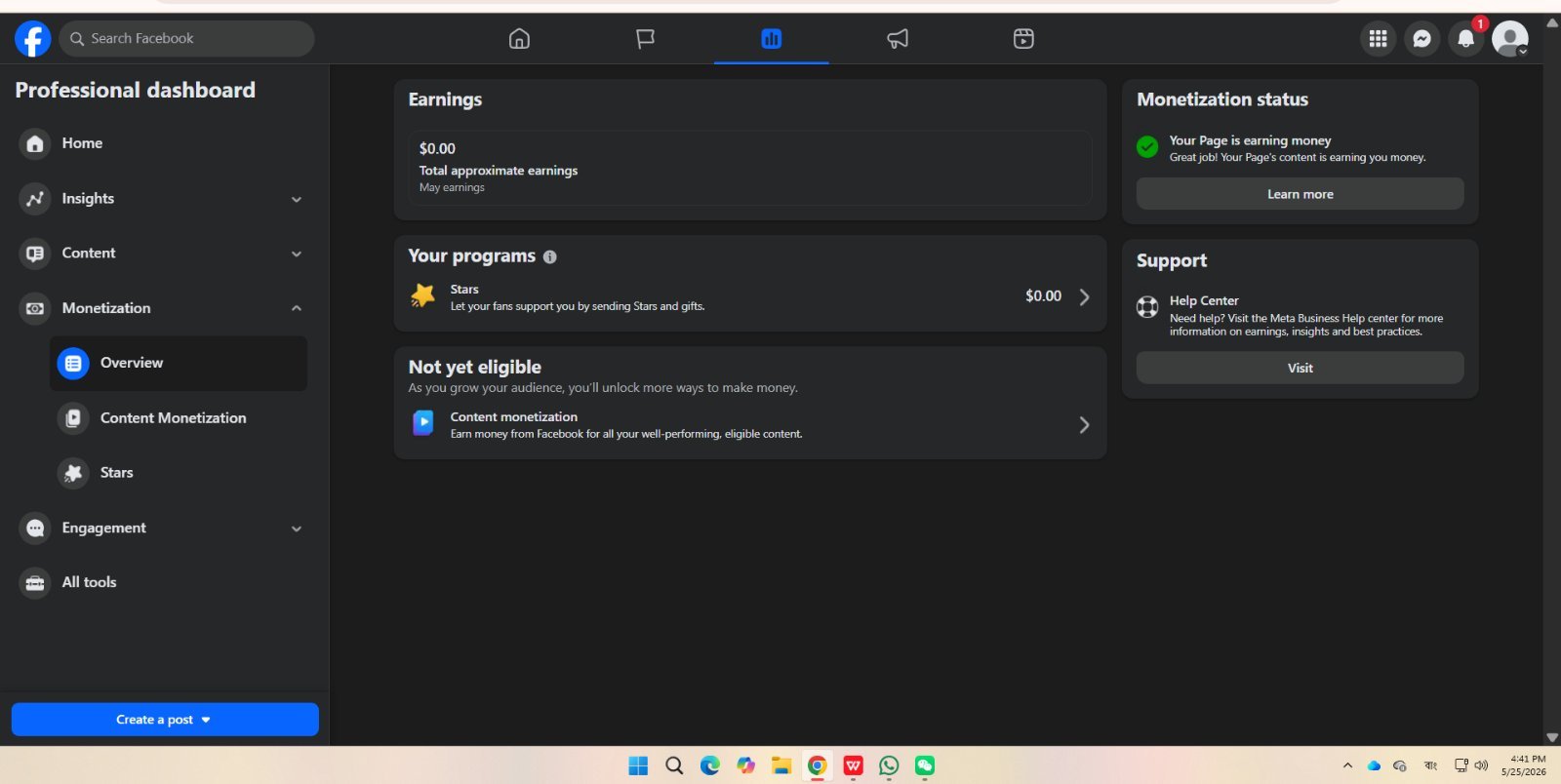
Task: Select Overview under Monetization
Action: coord(179,364)
